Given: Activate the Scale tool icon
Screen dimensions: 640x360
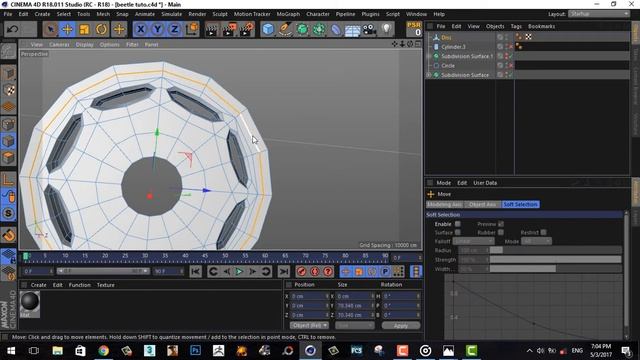Looking at the screenshot, I should pos(84,29).
